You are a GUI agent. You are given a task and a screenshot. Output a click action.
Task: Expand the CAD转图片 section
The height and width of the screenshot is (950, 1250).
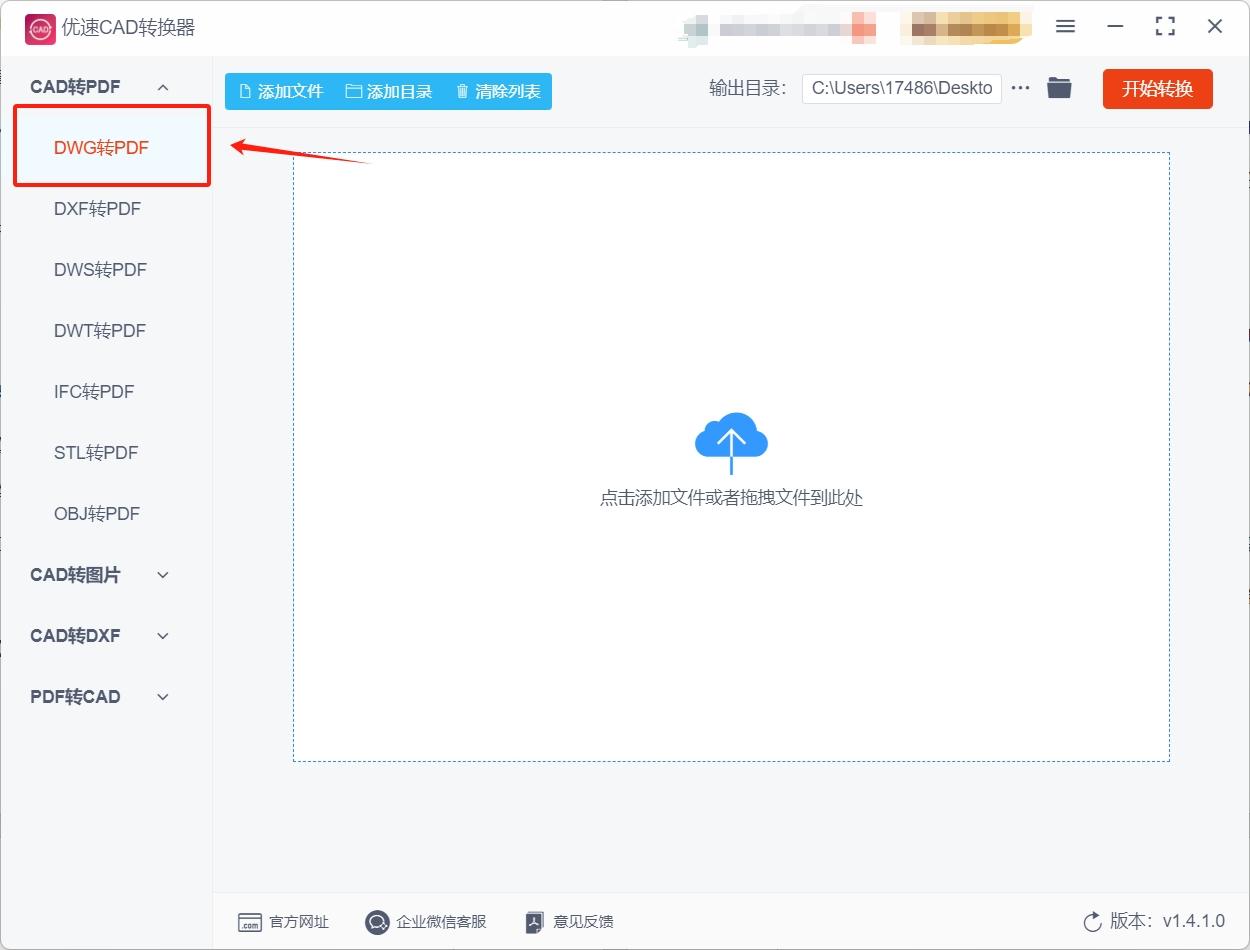tap(163, 575)
